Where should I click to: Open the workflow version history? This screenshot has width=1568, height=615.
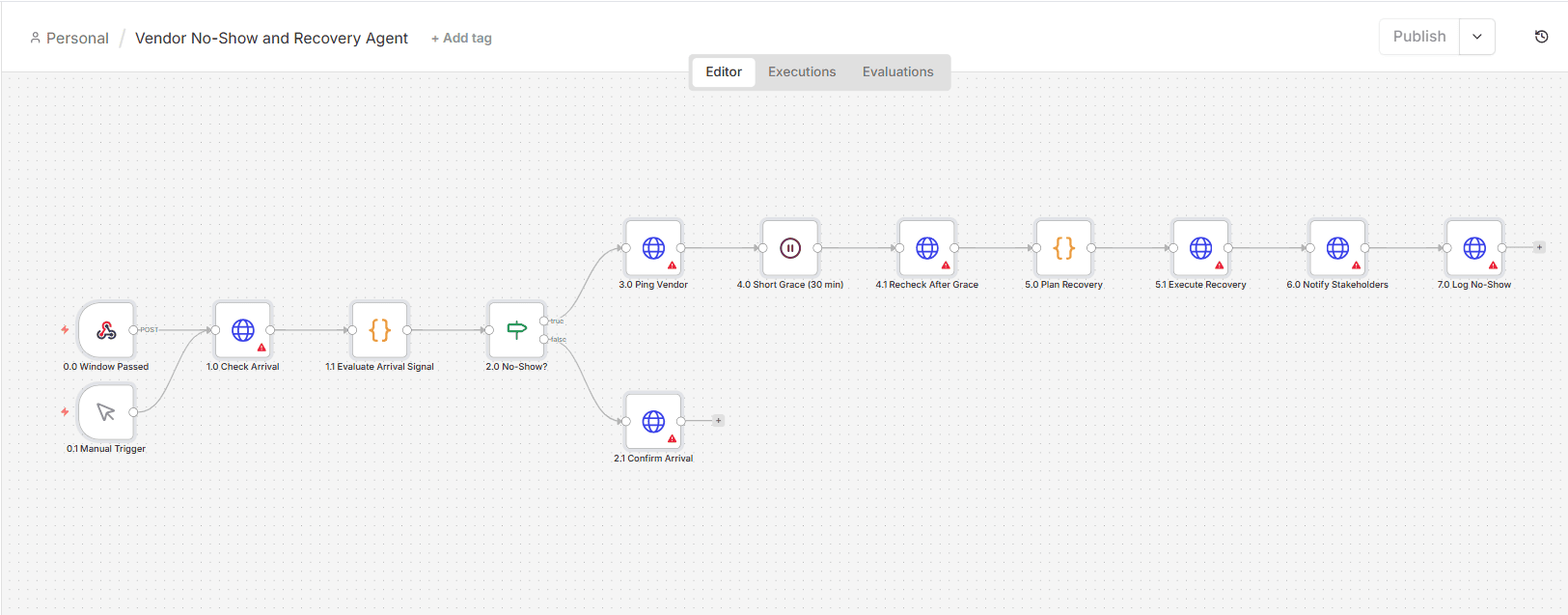click(x=1541, y=37)
